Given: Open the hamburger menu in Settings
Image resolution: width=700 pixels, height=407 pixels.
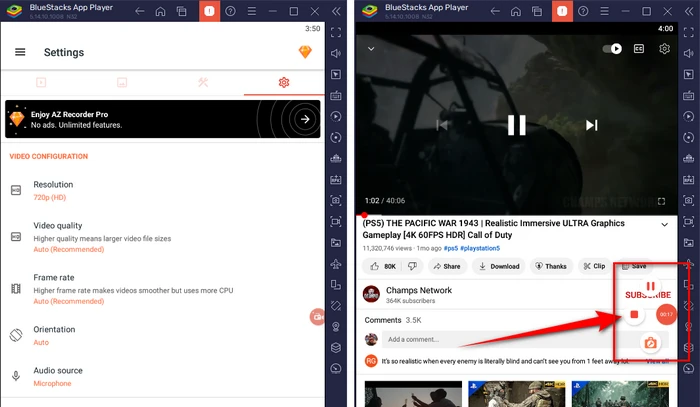Looking at the screenshot, I should (20, 52).
